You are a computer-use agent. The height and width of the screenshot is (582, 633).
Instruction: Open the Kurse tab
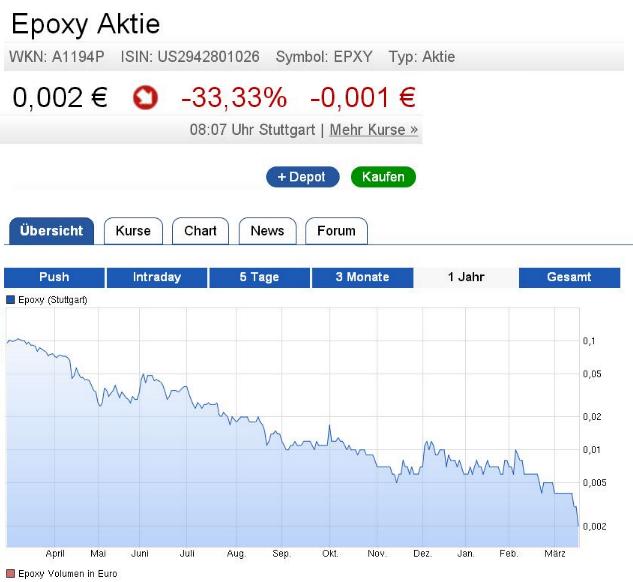133,231
